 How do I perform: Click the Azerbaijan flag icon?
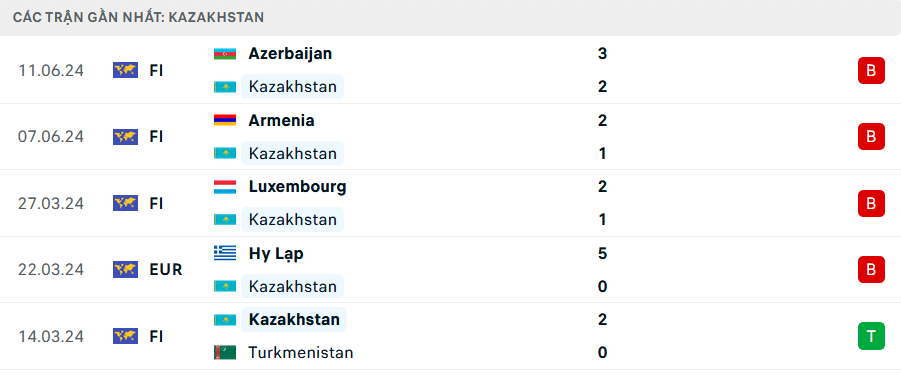[225, 53]
